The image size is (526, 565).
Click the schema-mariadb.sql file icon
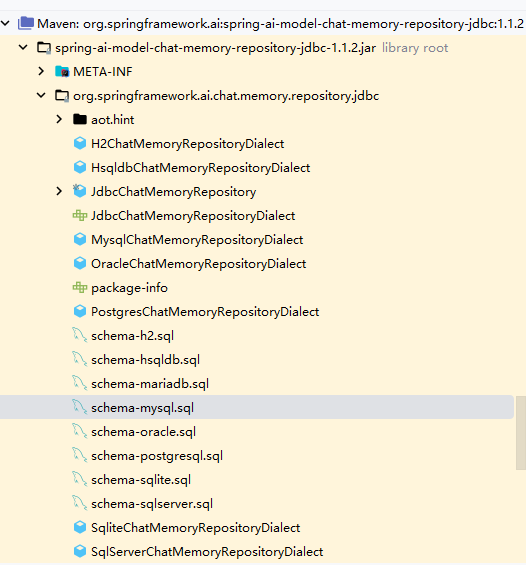80,383
